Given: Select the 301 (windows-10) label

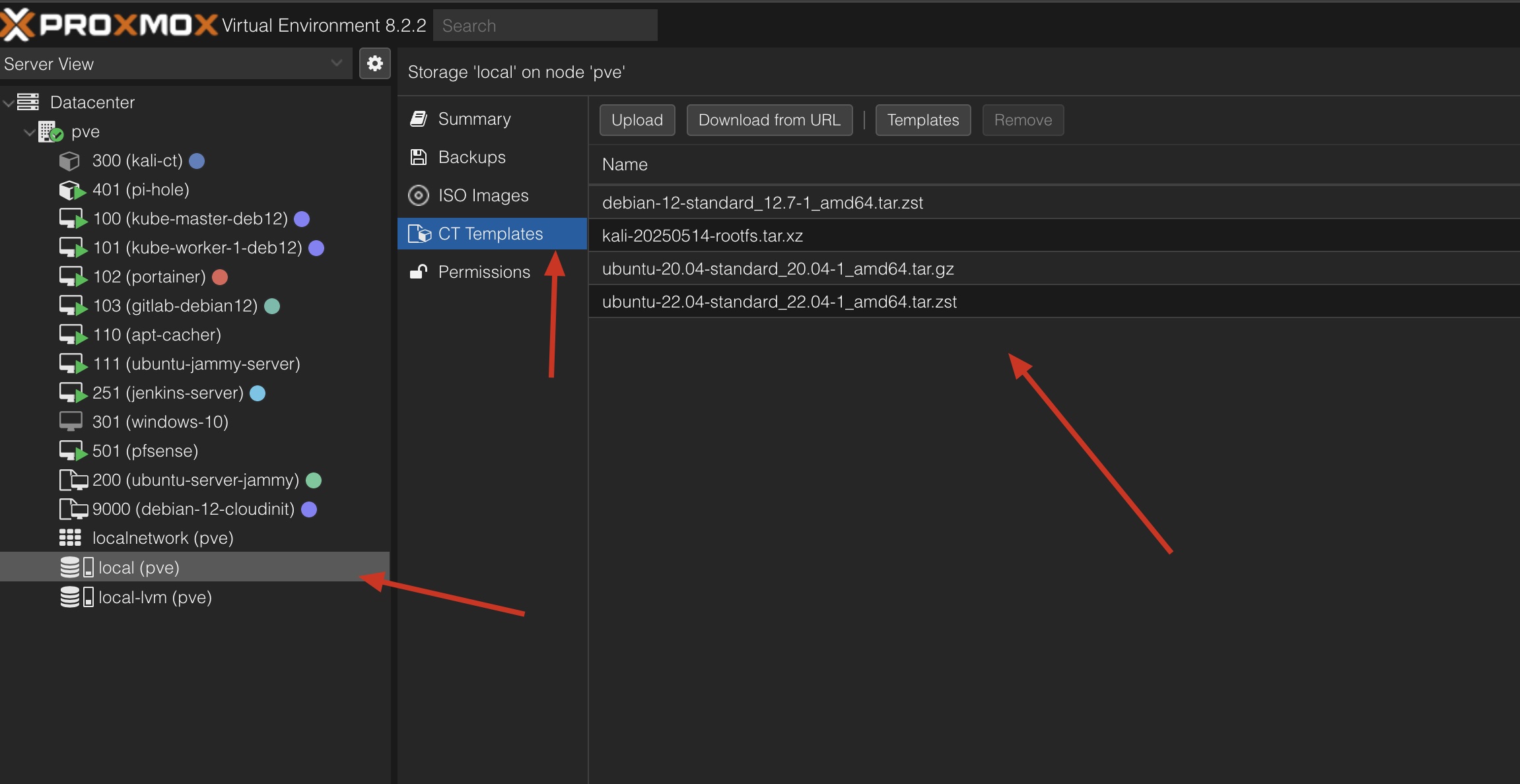Looking at the screenshot, I should pos(160,422).
